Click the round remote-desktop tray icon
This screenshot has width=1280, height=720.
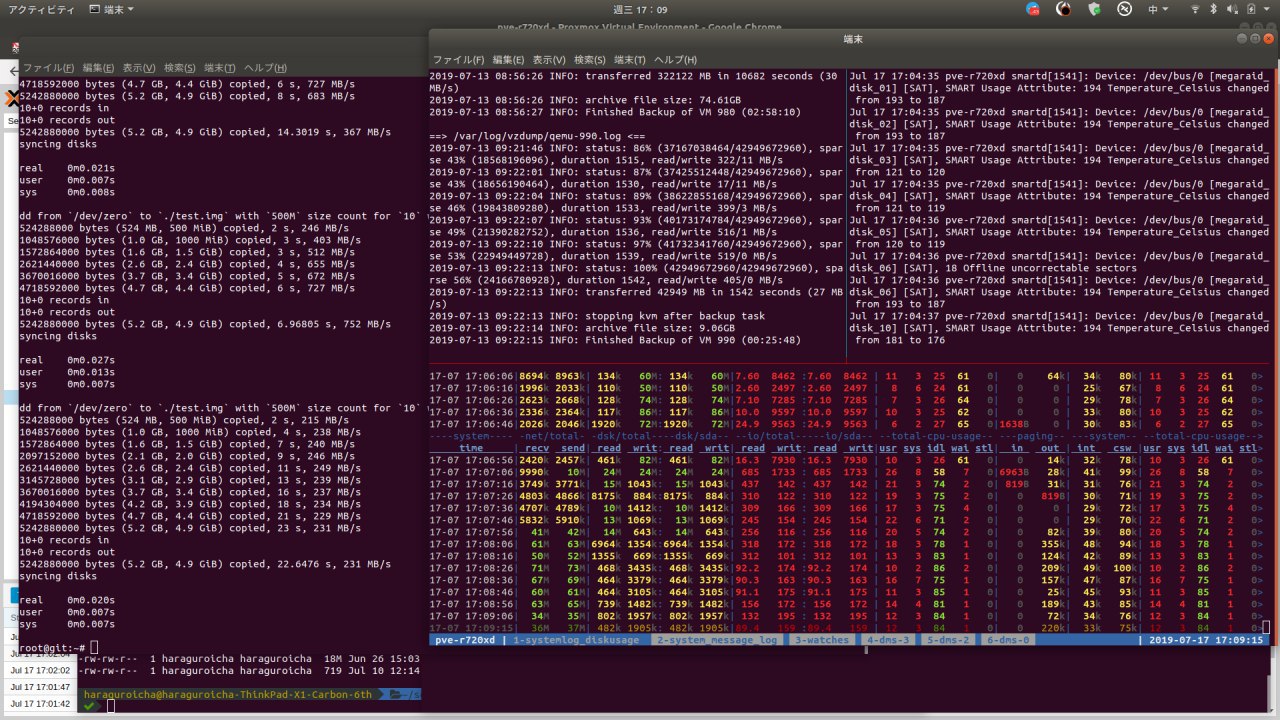pos(1124,9)
